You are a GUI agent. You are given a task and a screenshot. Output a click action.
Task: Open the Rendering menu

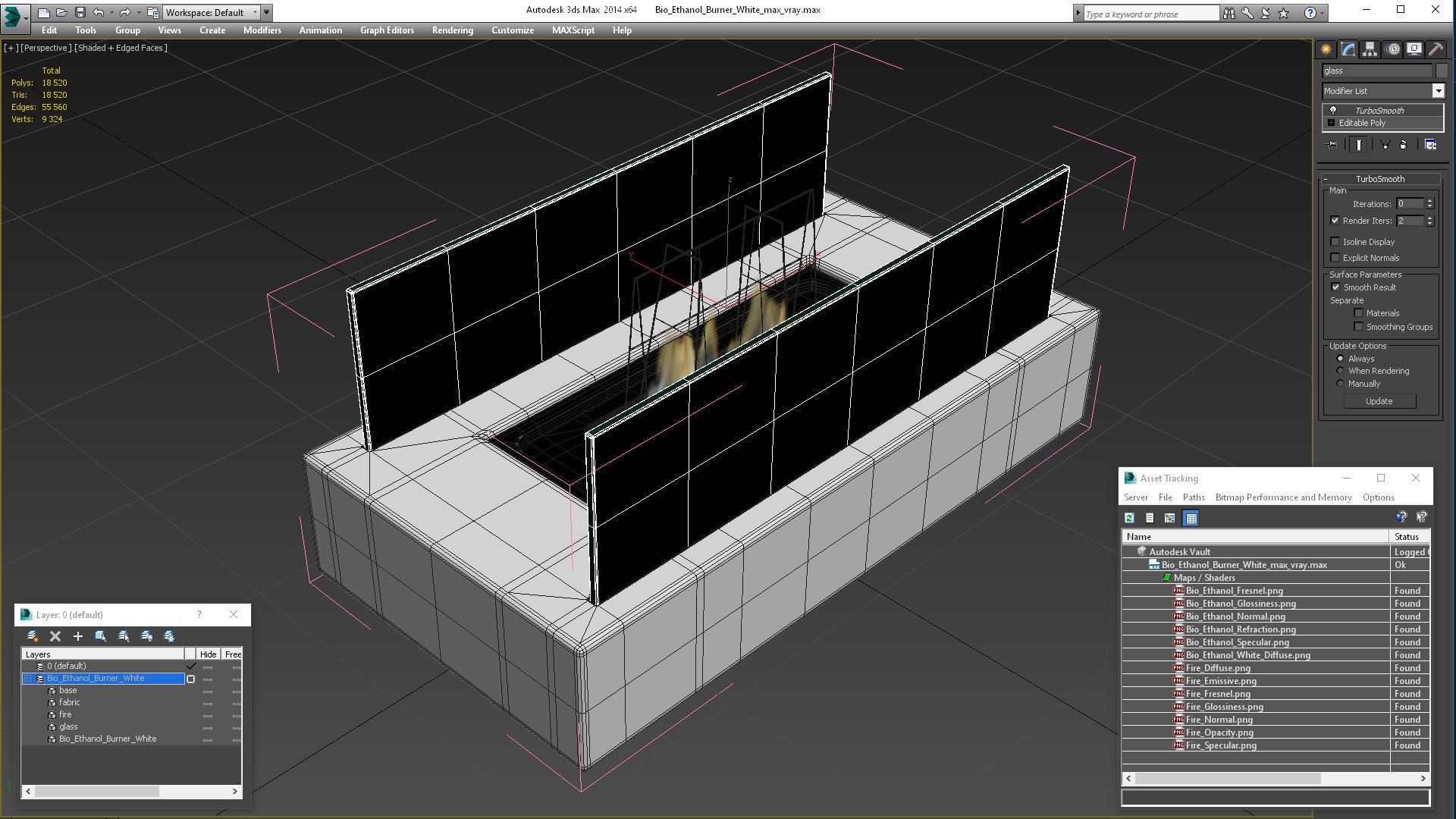tap(452, 30)
